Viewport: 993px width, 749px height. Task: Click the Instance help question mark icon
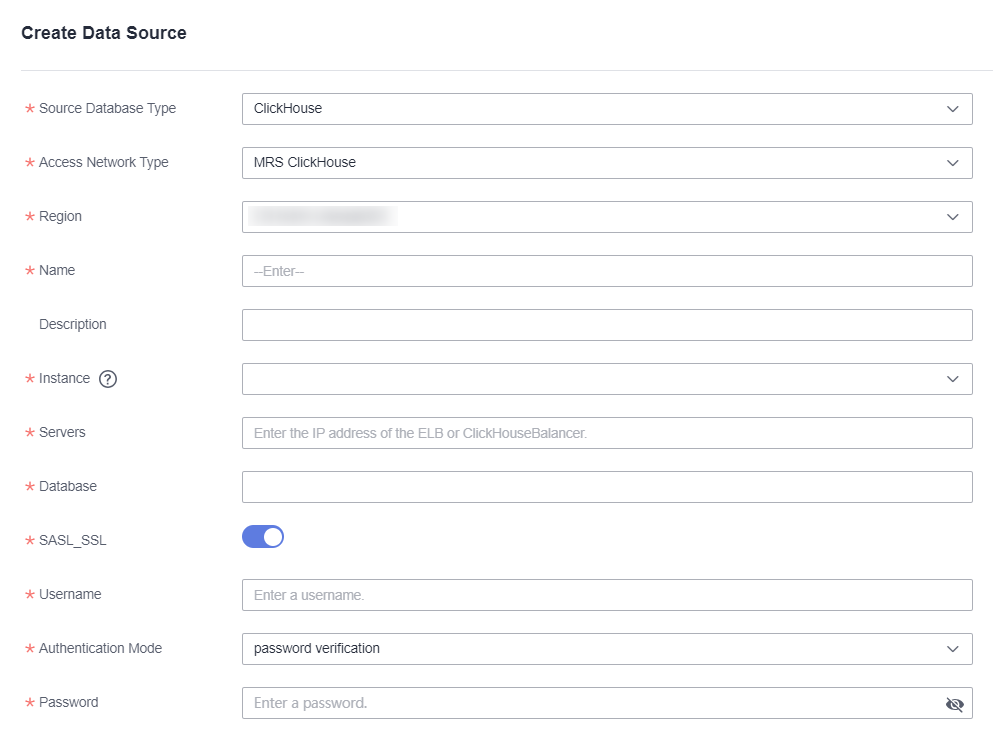pyautogui.click(x=109, y=379)
